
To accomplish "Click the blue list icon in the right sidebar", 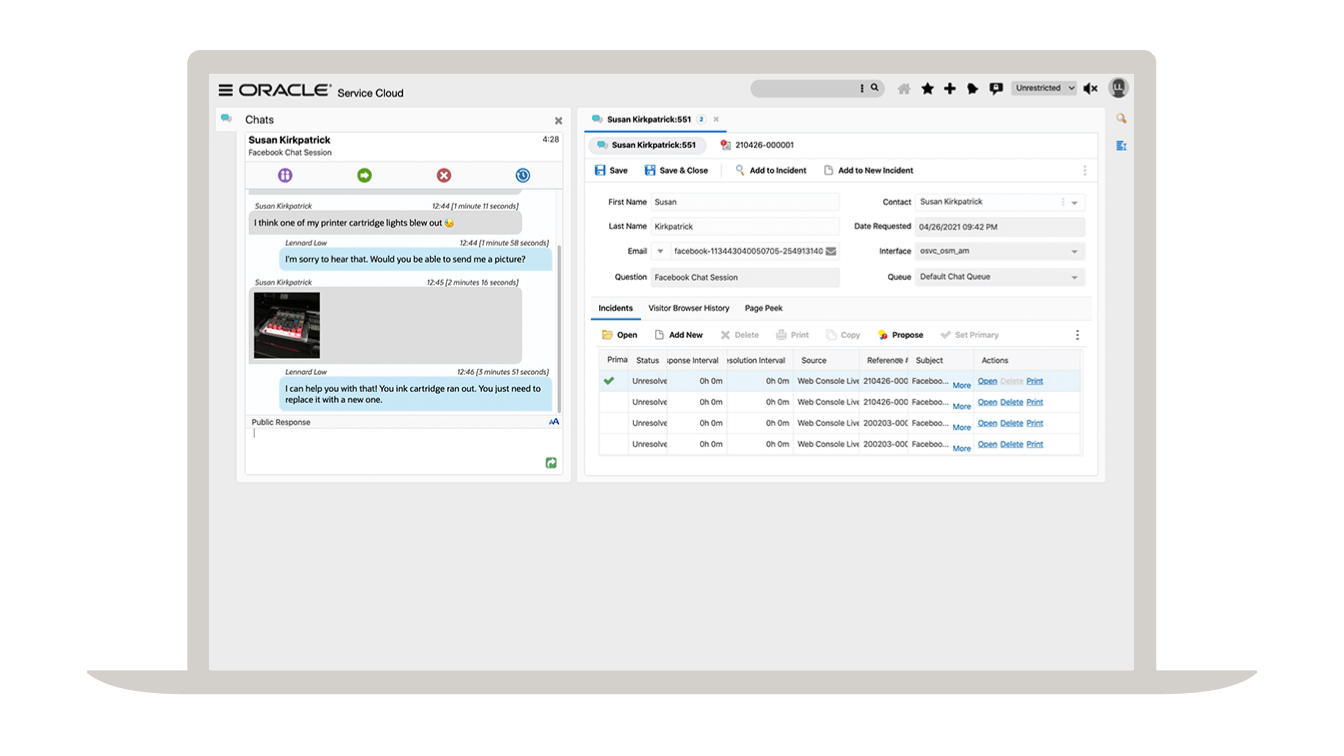I will tap(1121, 146).
